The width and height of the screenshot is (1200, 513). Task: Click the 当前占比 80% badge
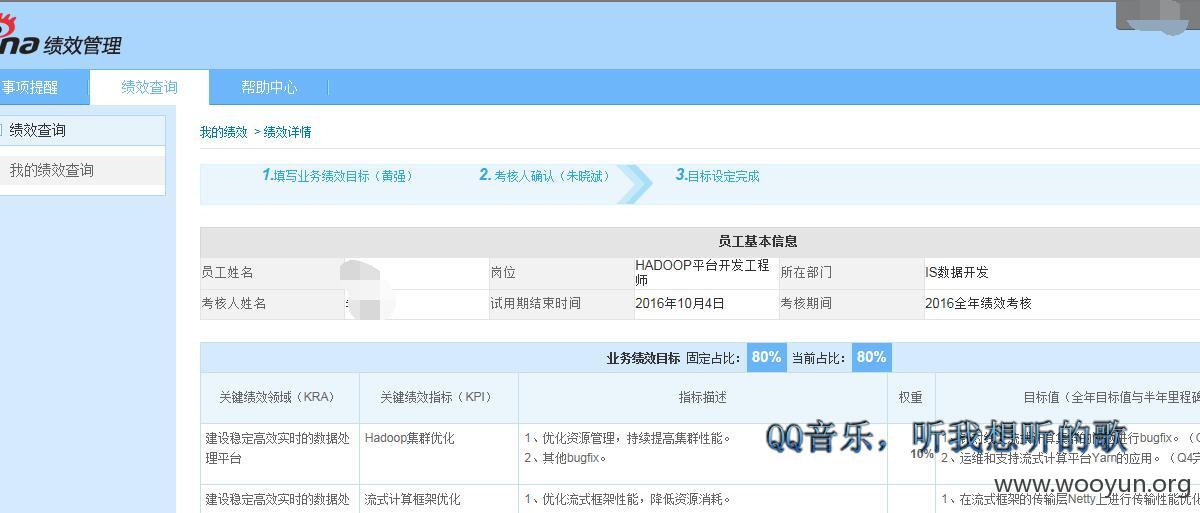tap(871, 357)
